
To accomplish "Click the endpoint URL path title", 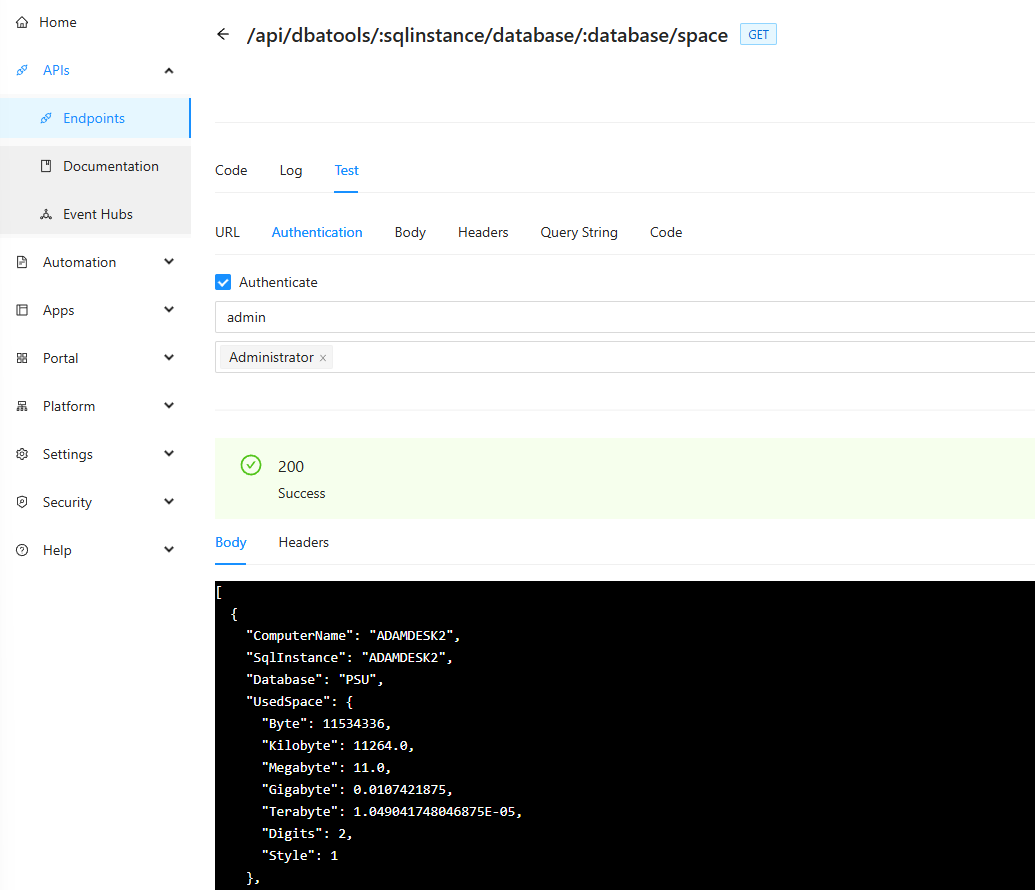I will [487, 35].
